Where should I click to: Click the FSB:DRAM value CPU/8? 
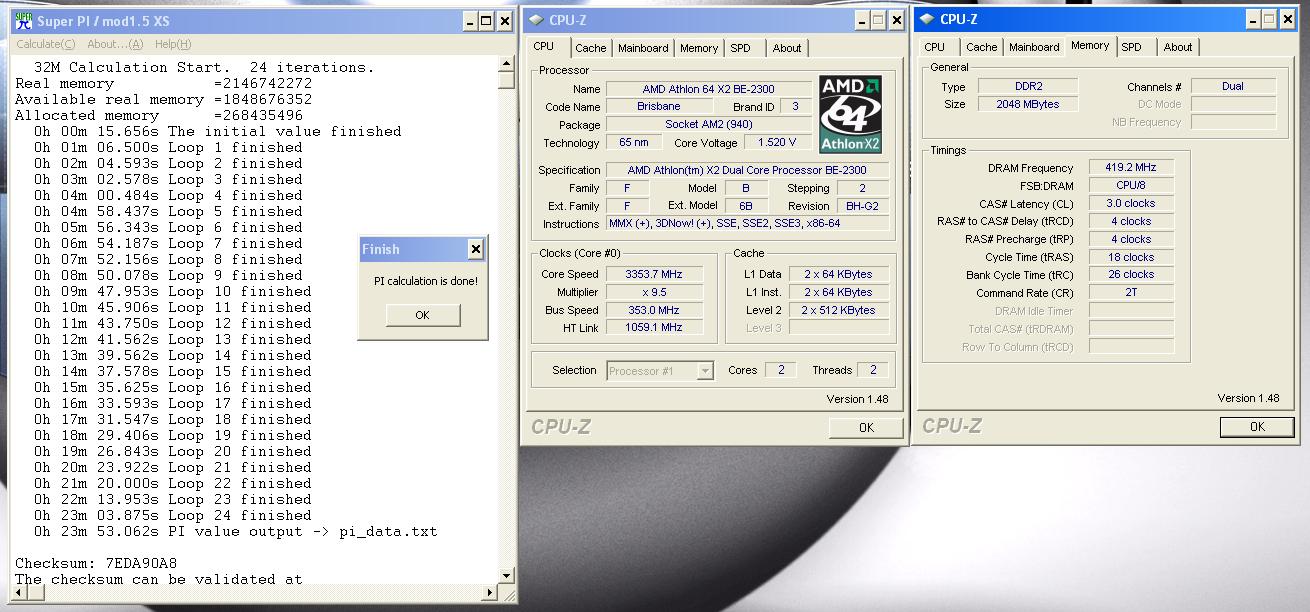[1130, 186]
